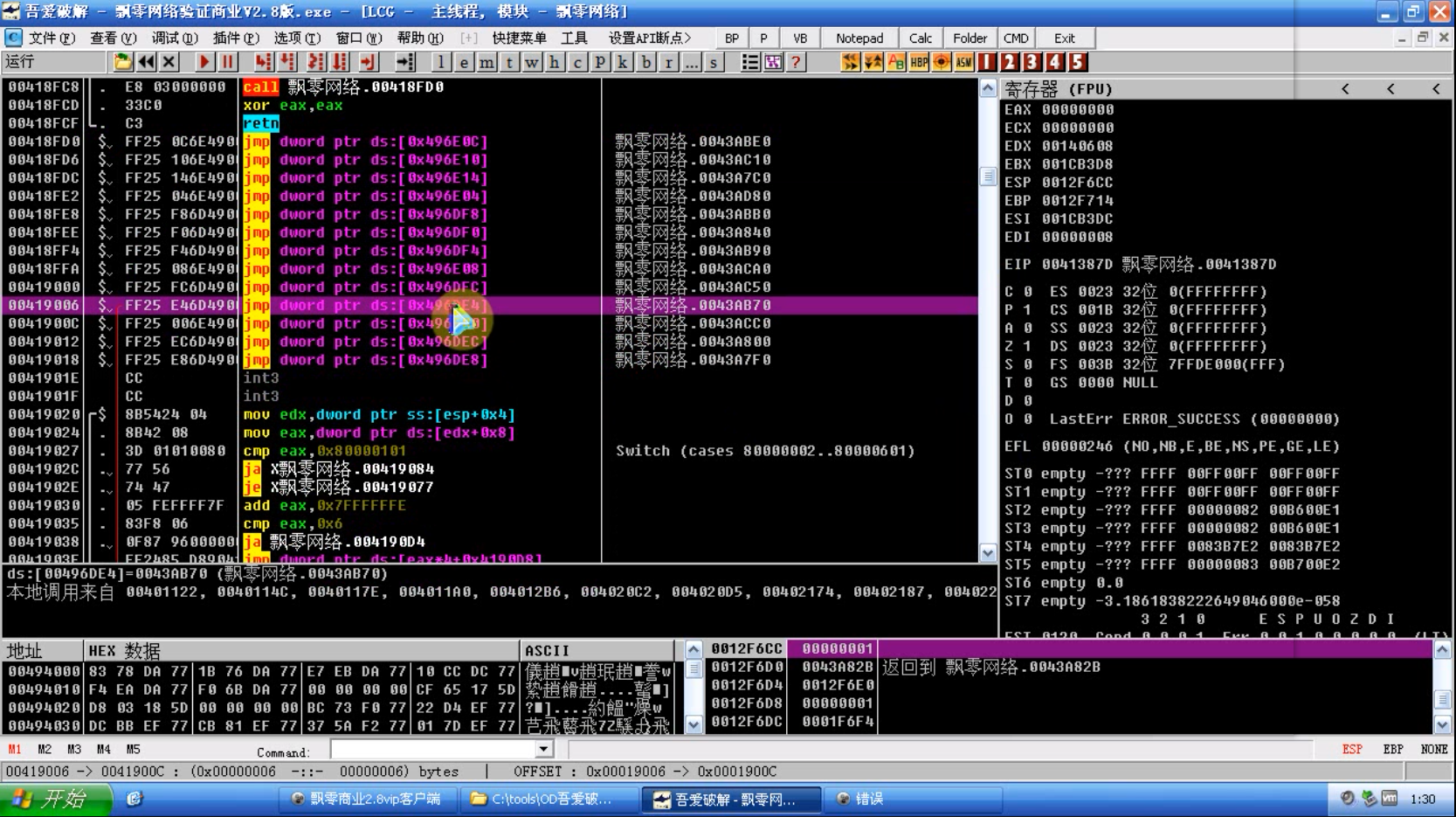Open the 查看(V) menu

114,38
